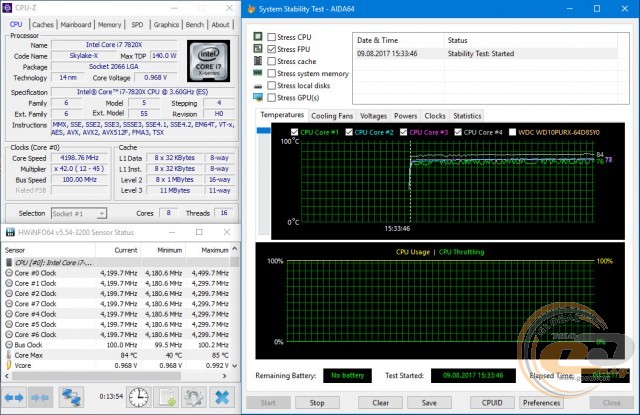
Task: Click the HWiNFO collapse arrows icon
Action: (40, 397)
